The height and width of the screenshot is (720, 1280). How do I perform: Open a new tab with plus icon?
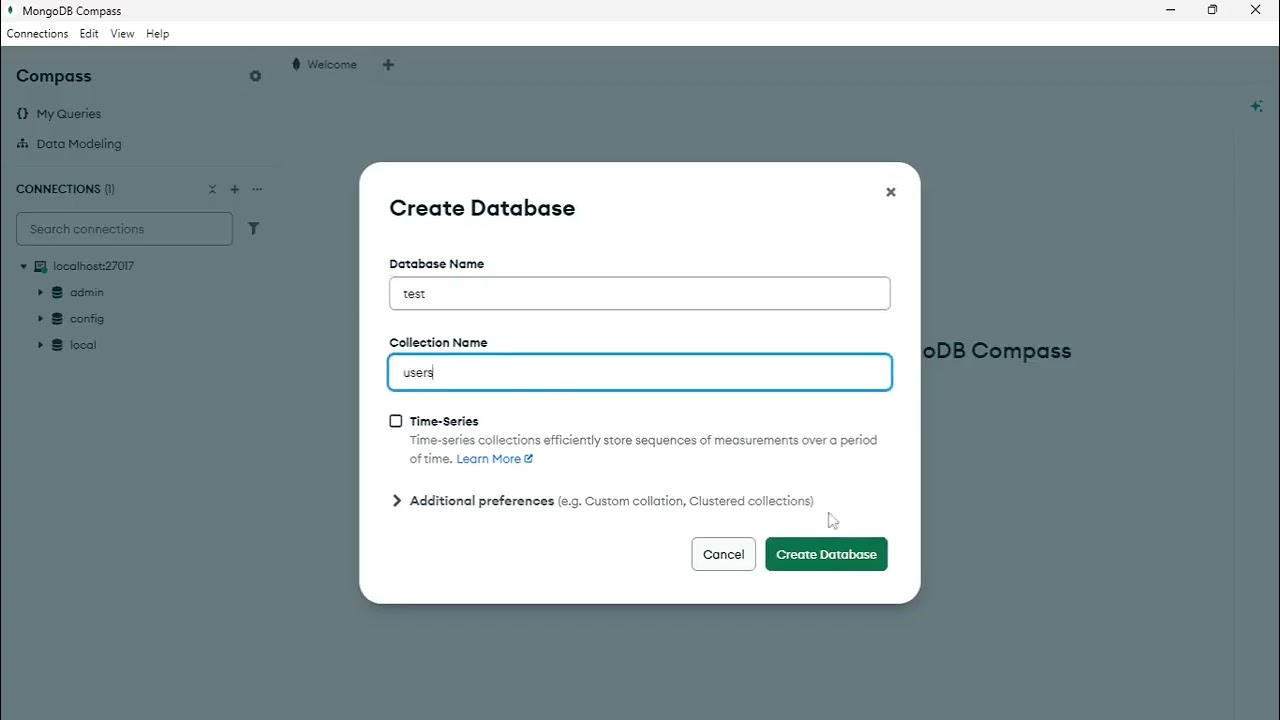(x=388, y=65)
